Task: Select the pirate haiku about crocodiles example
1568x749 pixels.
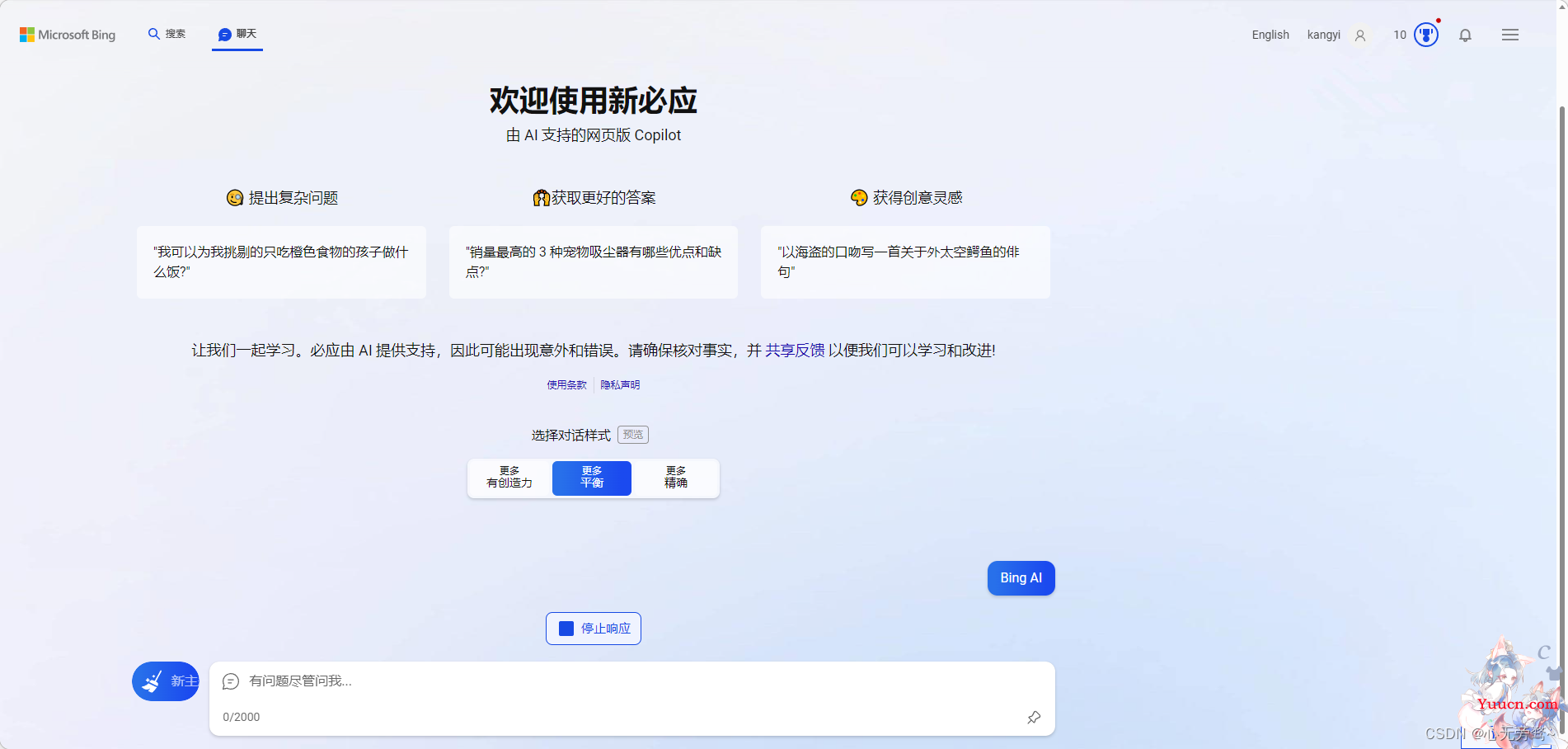Action: [905, 262]
